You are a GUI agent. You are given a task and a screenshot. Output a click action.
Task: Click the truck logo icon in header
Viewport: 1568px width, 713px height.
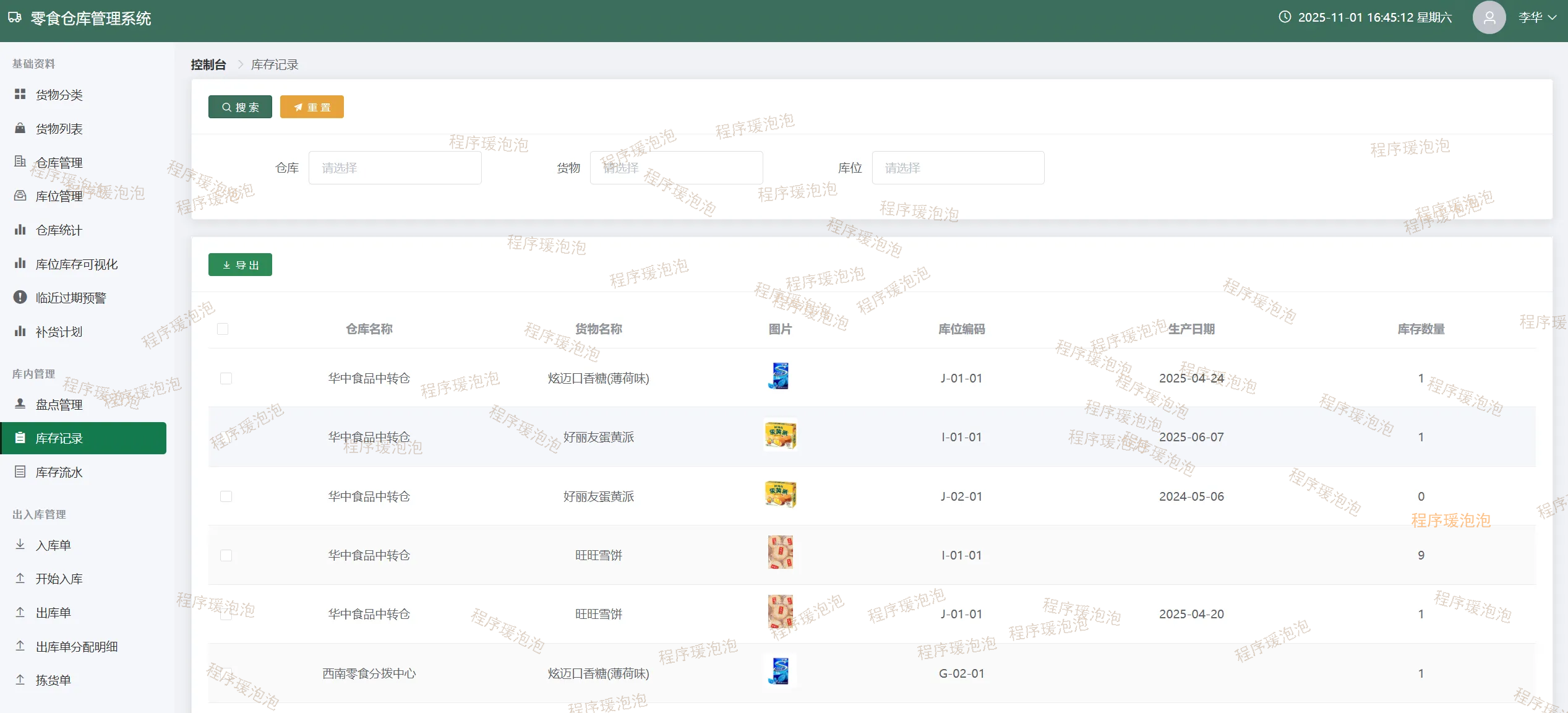[15, 17]
